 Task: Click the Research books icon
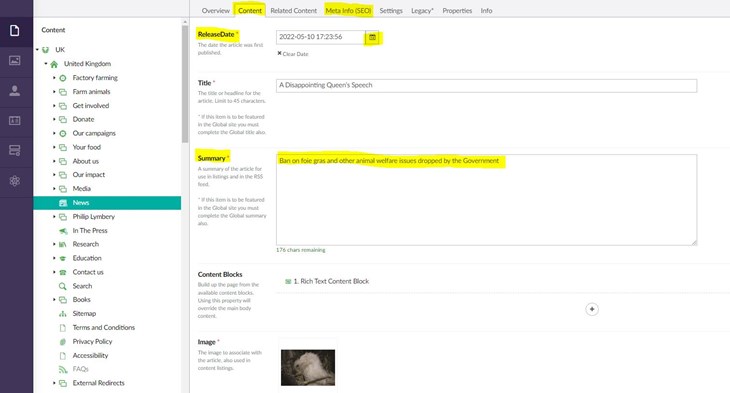pos(62,244)
